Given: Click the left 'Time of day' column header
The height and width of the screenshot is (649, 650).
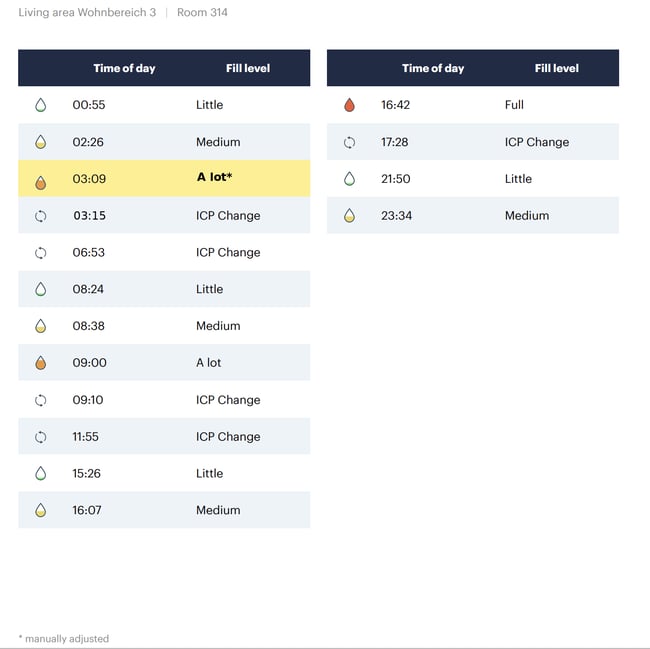Looking at the screenshot, I should 124,68.
